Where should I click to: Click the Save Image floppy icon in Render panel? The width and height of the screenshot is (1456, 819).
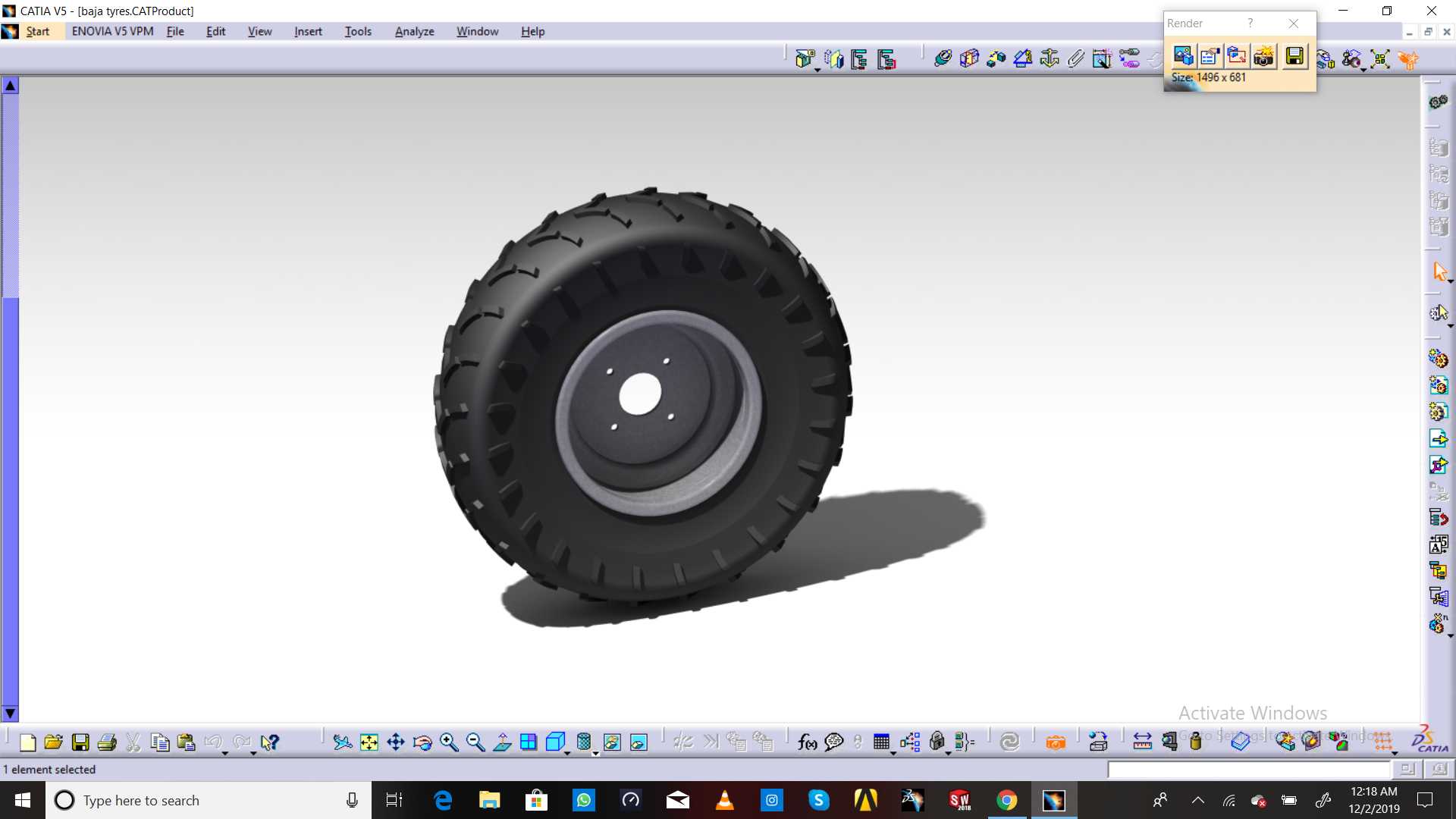pyautogui.click(x=1294, y=56)
